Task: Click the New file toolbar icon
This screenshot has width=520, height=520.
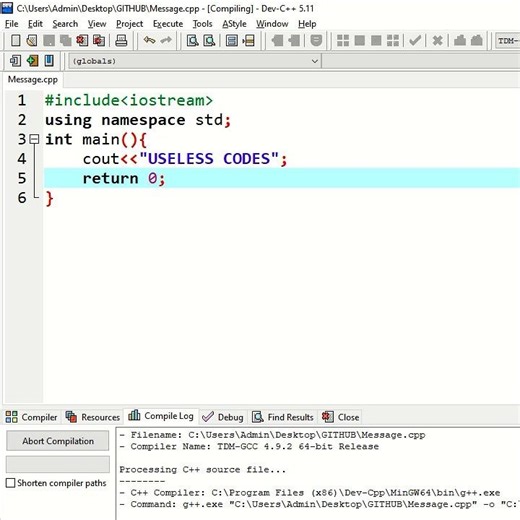Action: [x=15, y=41]
